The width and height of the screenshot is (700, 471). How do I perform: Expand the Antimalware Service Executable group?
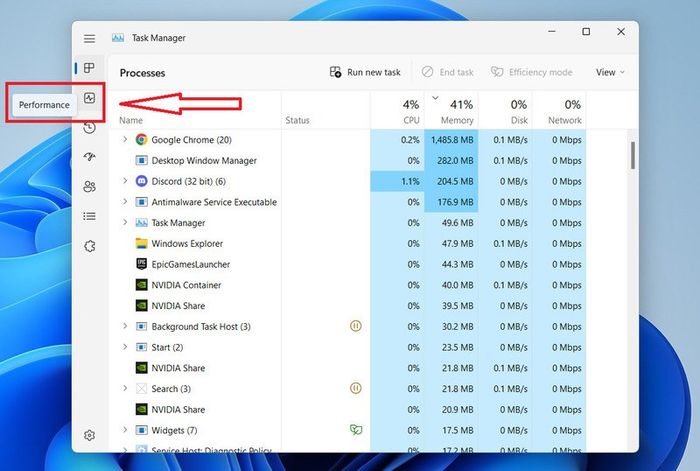pos(125,202)
